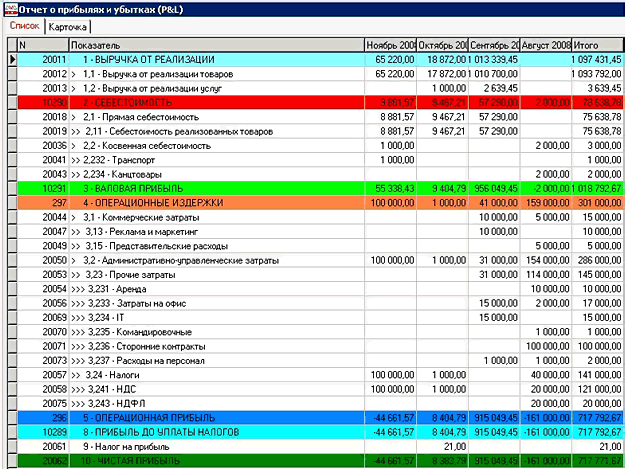
Task: Click the Август 2008 column header
Action: pyautogui.click(x=546, y=45)
